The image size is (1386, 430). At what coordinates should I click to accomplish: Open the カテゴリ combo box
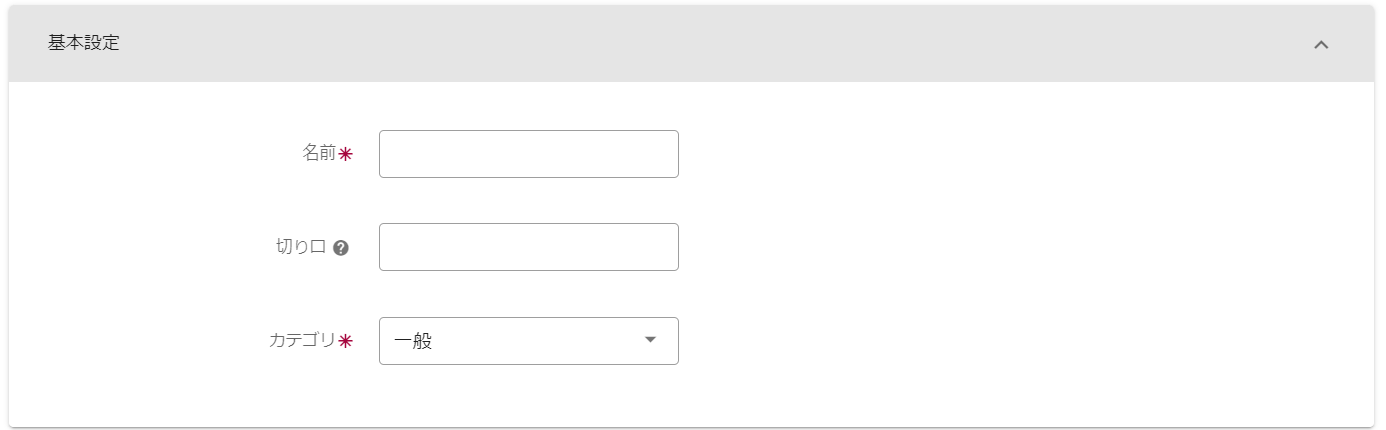[x=528, y=341]
